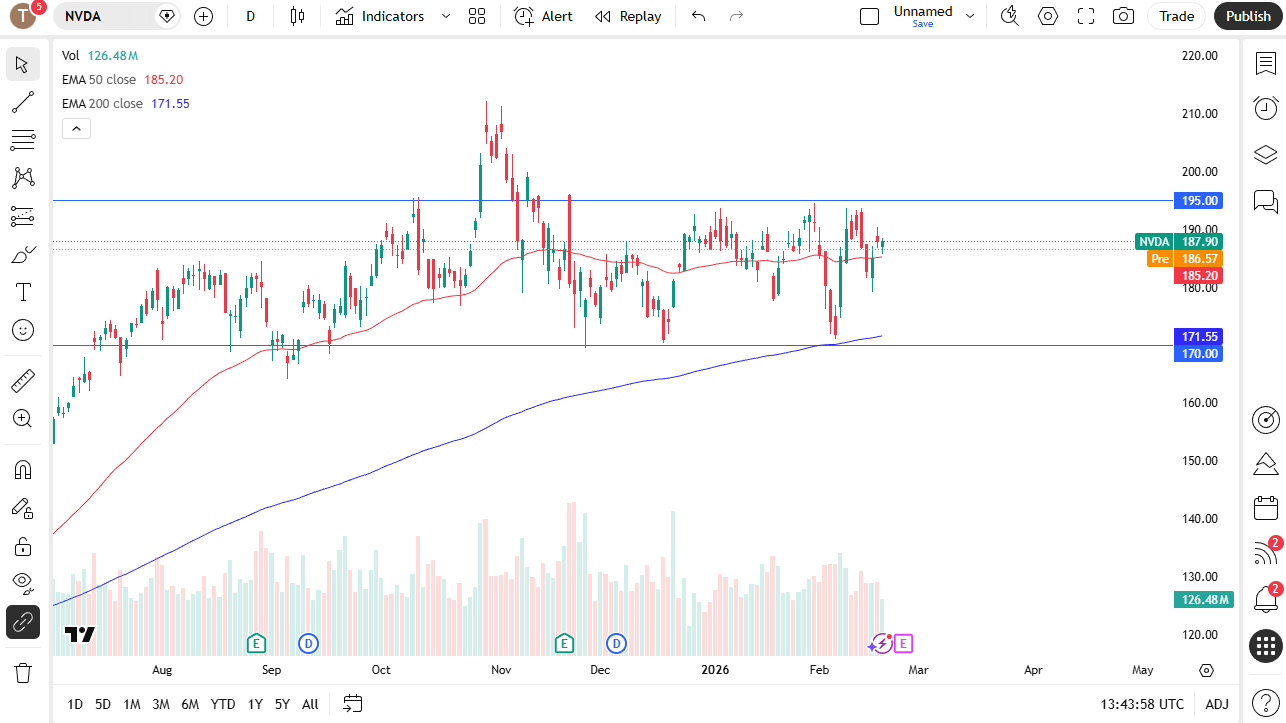
Task: Select the All time range
Action: coord(310,704)
